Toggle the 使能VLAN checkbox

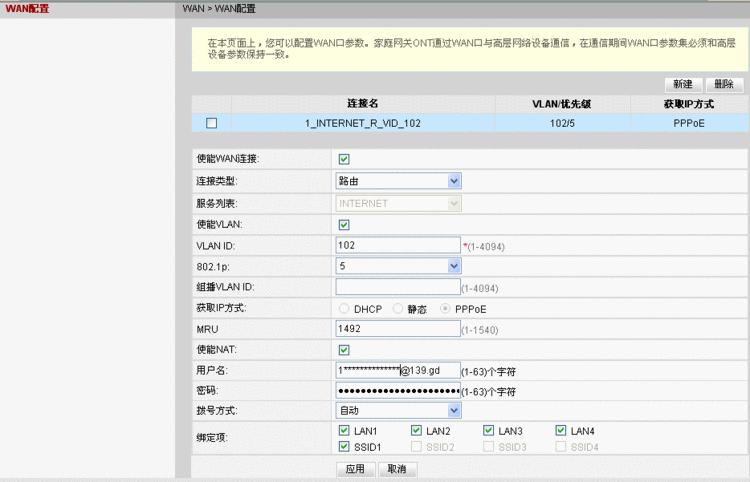point(344,225)
